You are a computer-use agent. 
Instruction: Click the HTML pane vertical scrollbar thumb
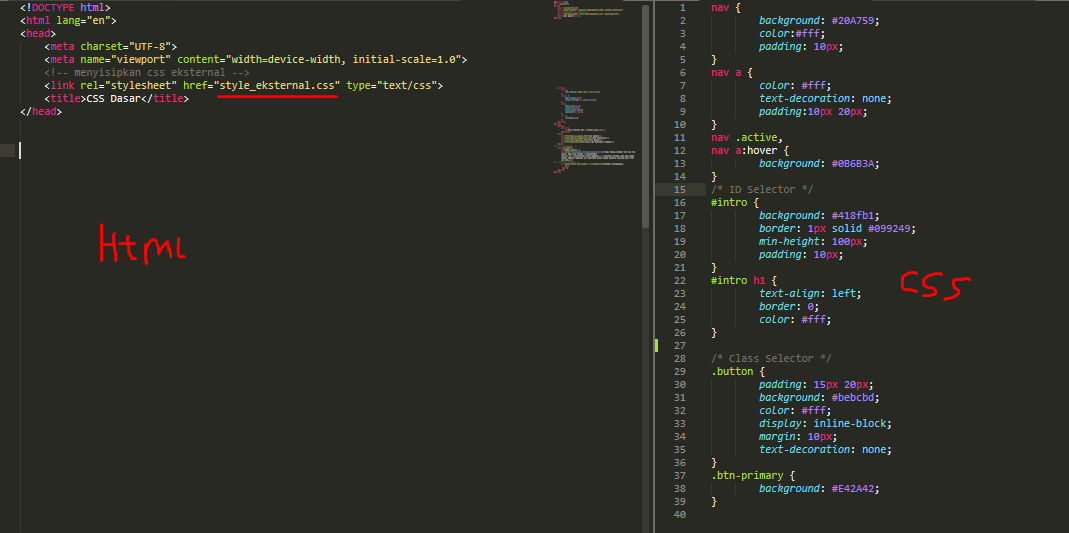646,116
